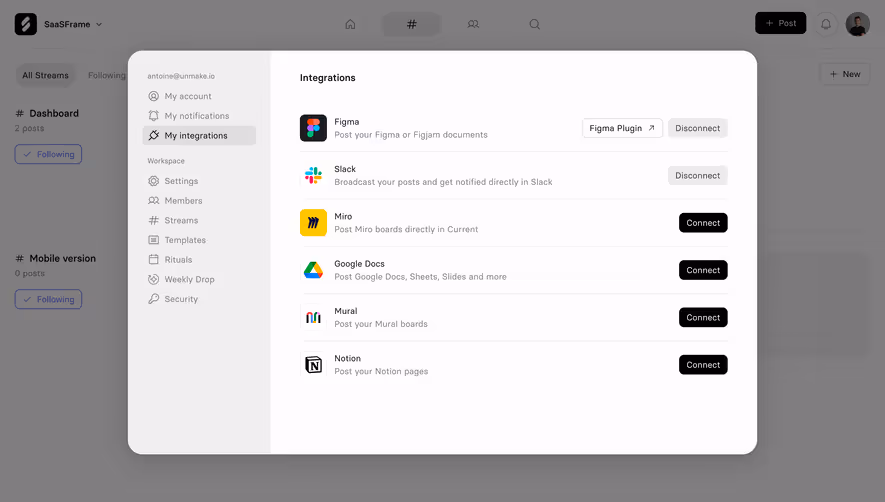Click 'Post Miro boards directly in Current' text
This screenshot has width=885, height=502.
pyautogui.click(x=406, y=229)
